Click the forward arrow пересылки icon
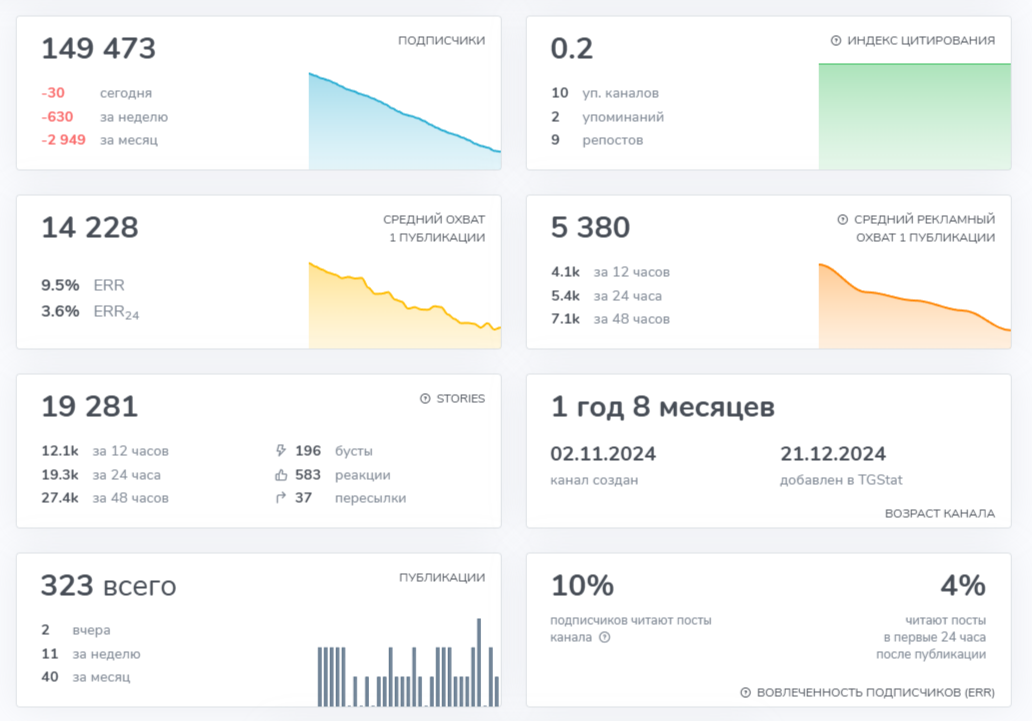 pos(281,498)
